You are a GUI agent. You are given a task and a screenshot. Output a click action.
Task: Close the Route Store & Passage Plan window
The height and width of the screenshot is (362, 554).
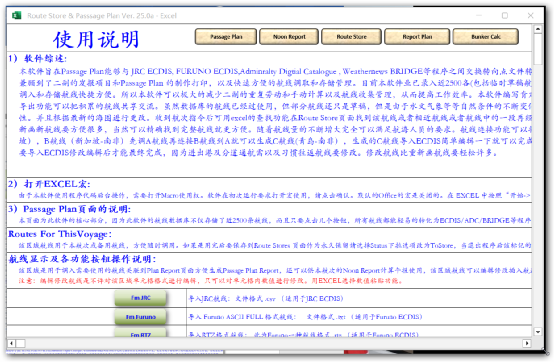click(x=530, y=16)
